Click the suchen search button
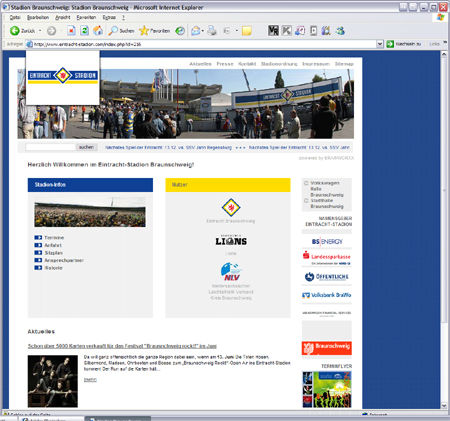This screenshot has height=421, width=450. click(86, 147)
